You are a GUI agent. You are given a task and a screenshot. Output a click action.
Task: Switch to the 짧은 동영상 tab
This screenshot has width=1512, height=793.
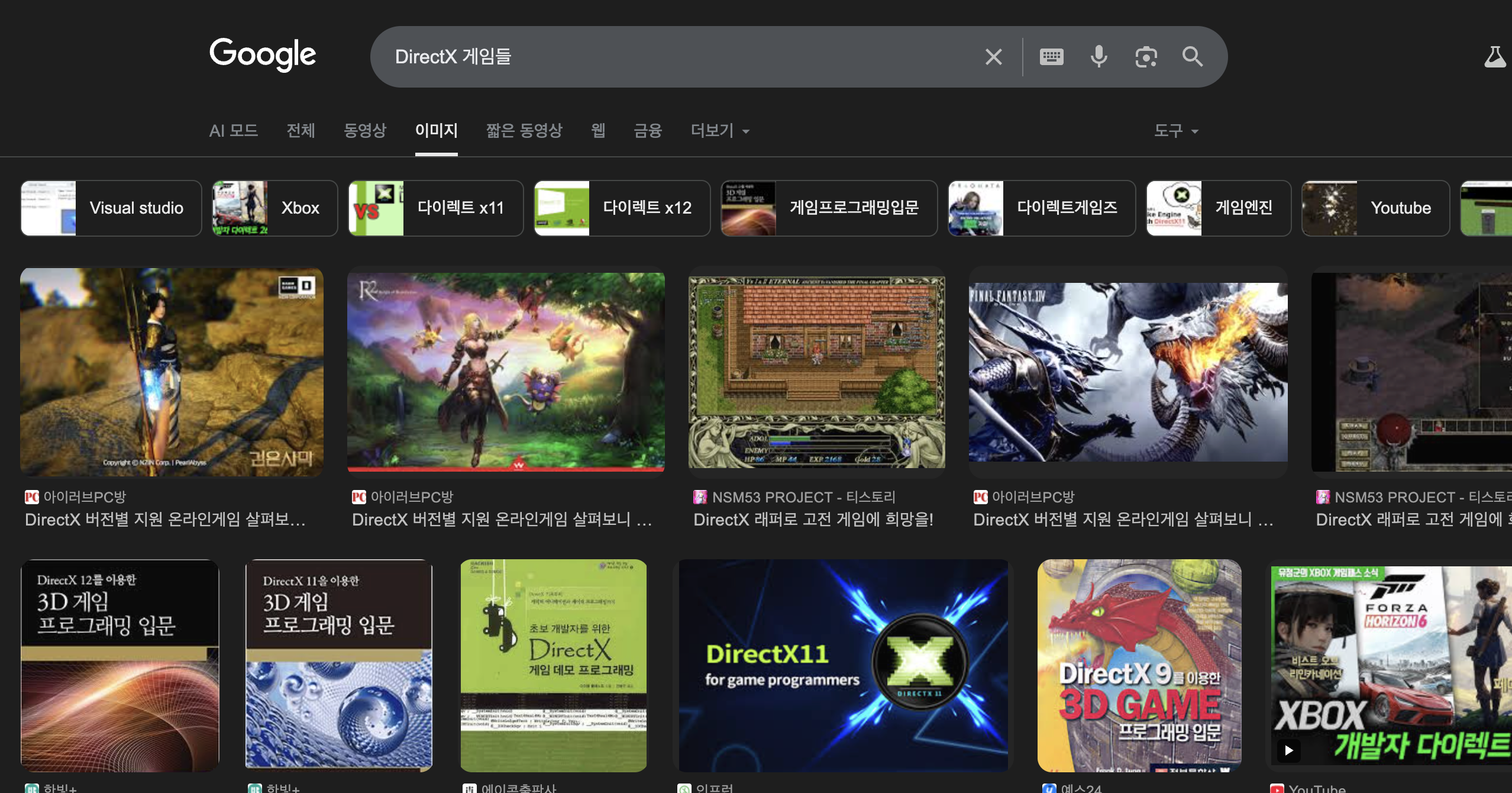pyautogui.click(x=524, y=130)
